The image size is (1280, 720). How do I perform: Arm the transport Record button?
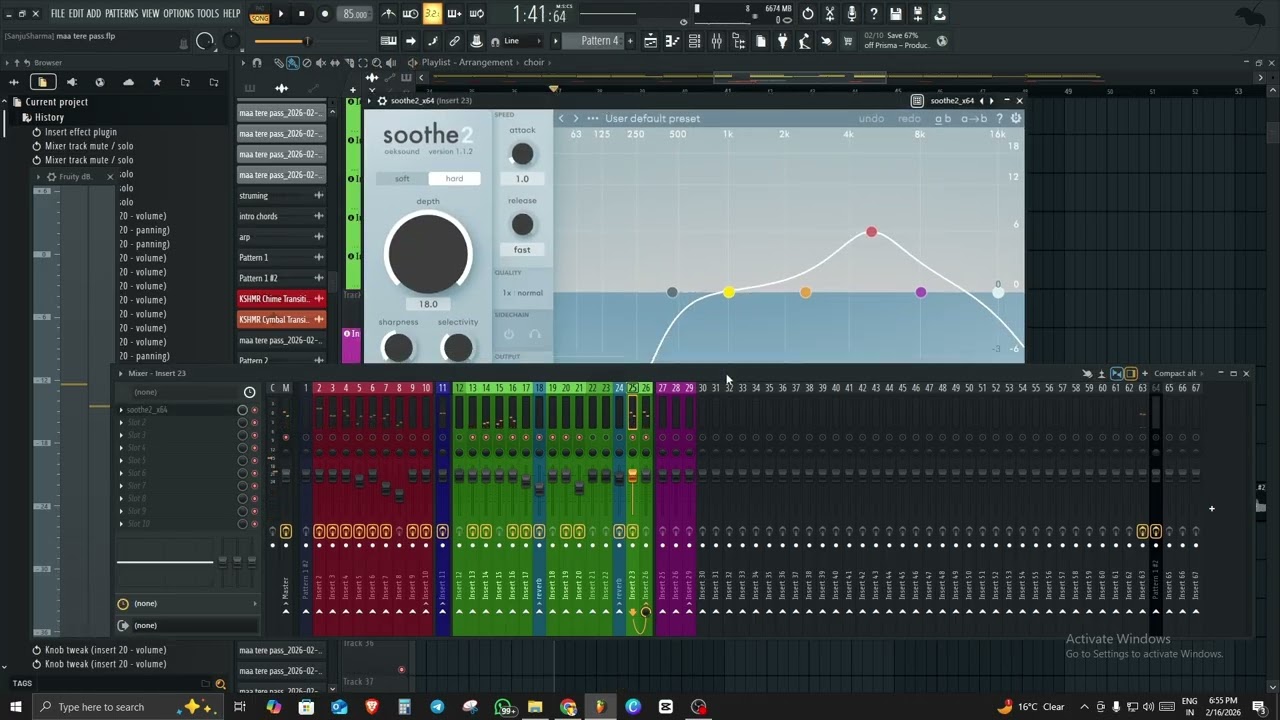pos(324,14)
